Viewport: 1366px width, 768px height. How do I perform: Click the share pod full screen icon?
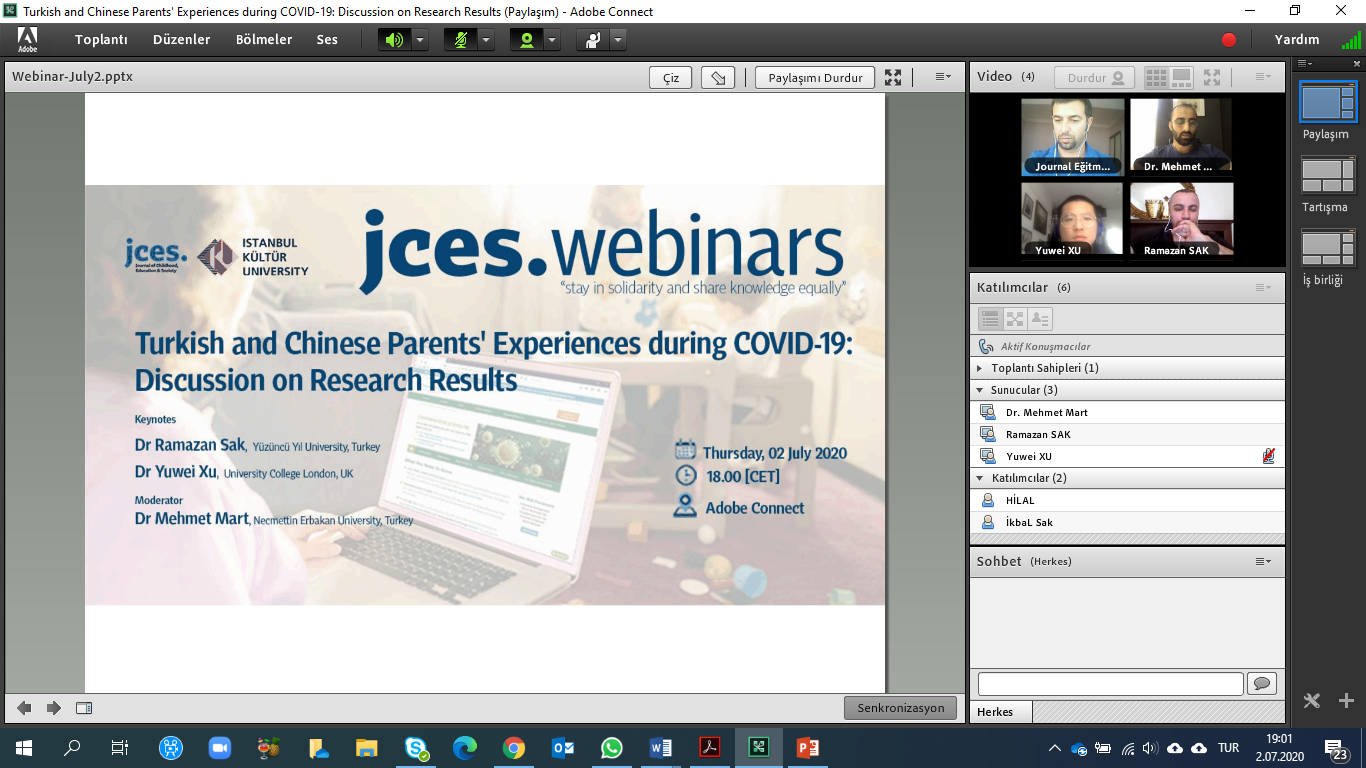pos(893,78)
